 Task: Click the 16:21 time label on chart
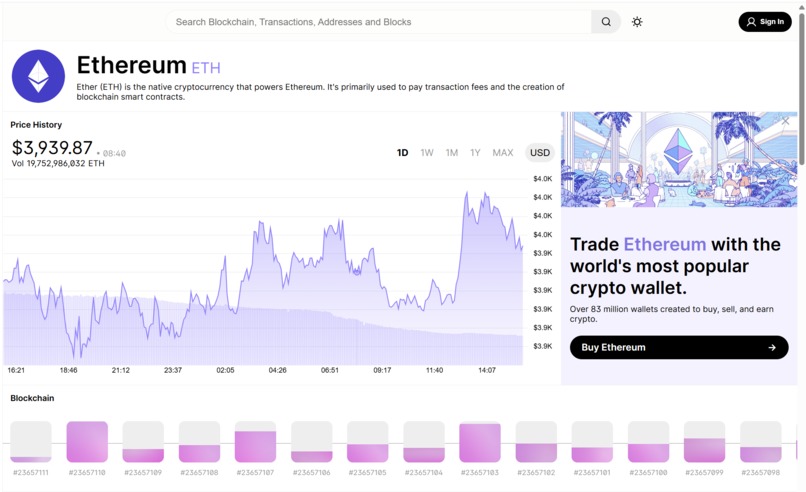point(16,370)
